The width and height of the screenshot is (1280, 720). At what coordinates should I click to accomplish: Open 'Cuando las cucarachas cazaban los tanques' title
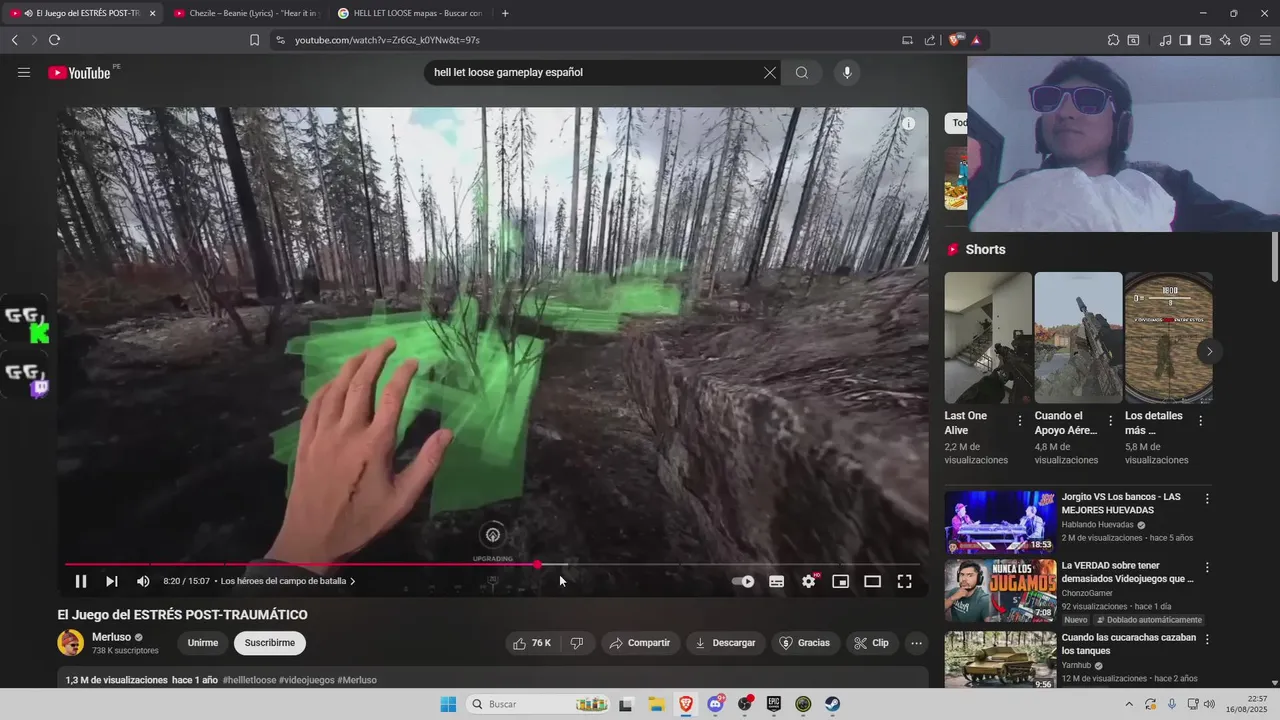[x=1129, y=644]
